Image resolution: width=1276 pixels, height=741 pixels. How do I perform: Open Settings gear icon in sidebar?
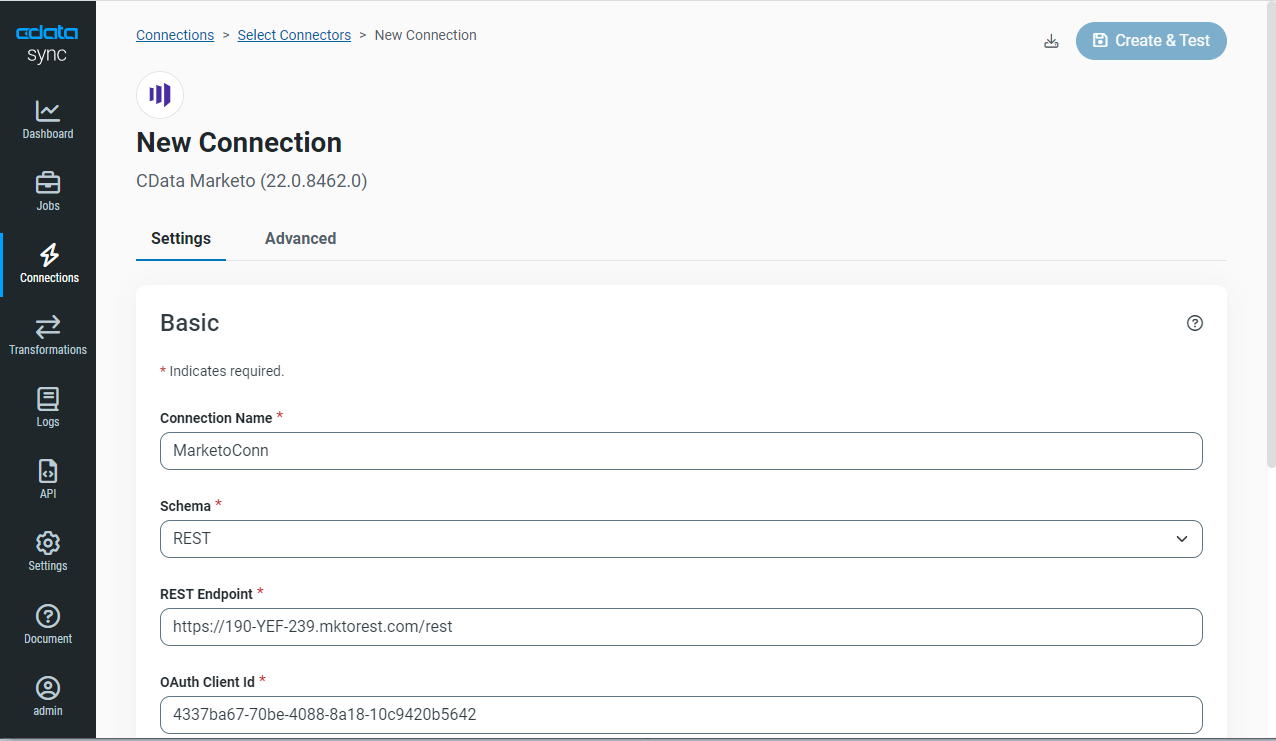point(48,543)
